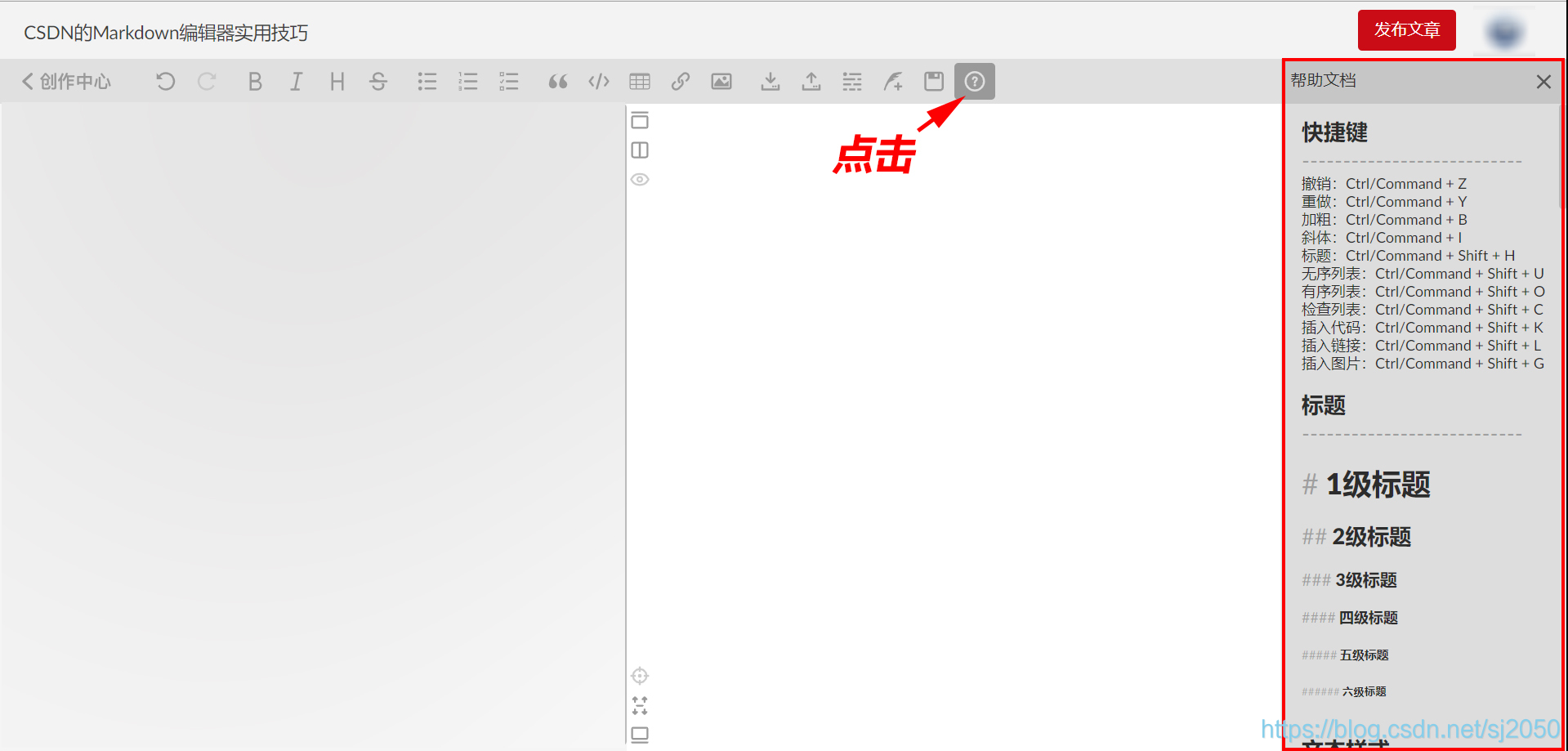Insert a table
The width and height of the screenshot is (1568, 751).
click(x=640, y=82)
